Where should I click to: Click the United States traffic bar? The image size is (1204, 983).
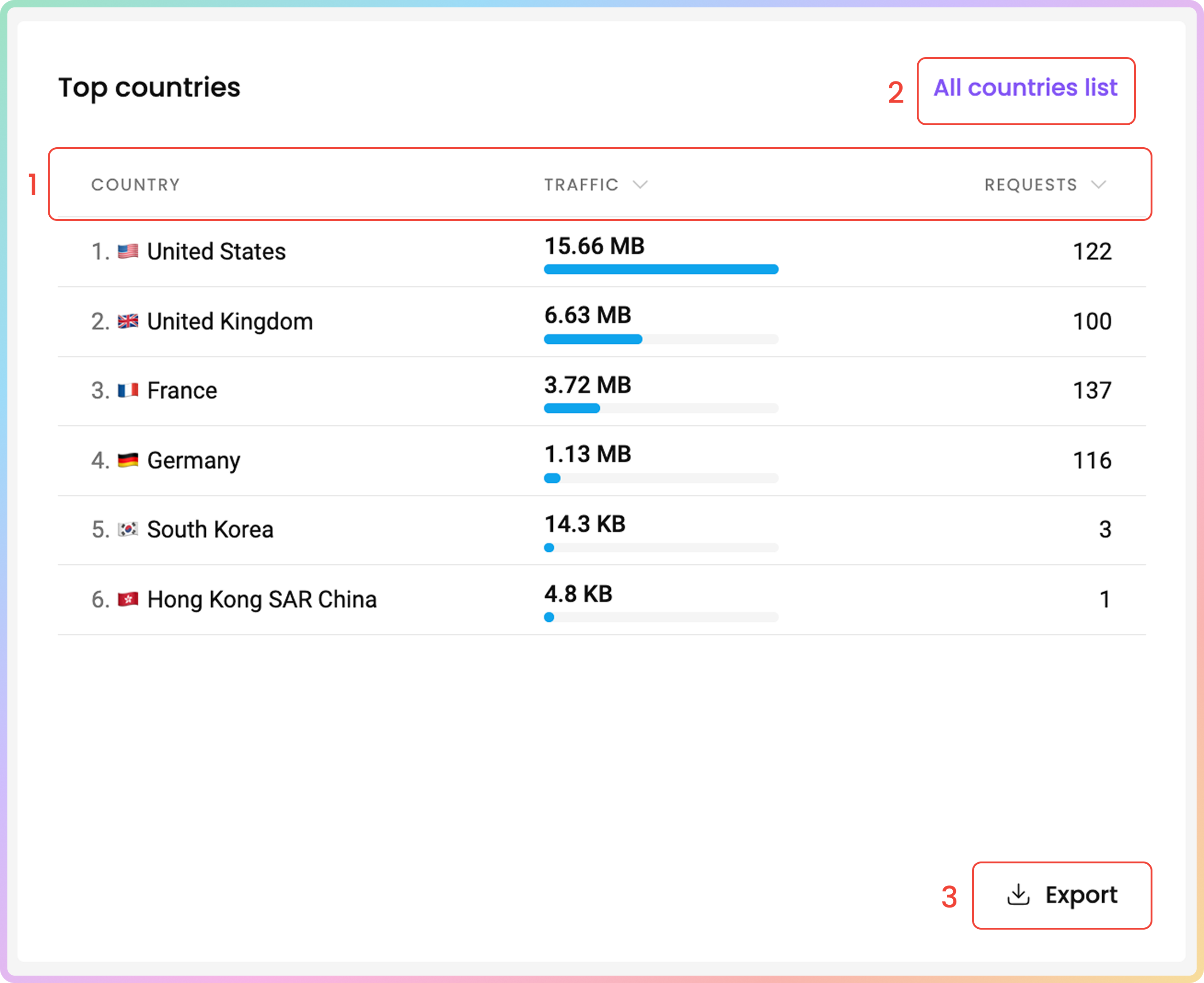coord(661,270)
